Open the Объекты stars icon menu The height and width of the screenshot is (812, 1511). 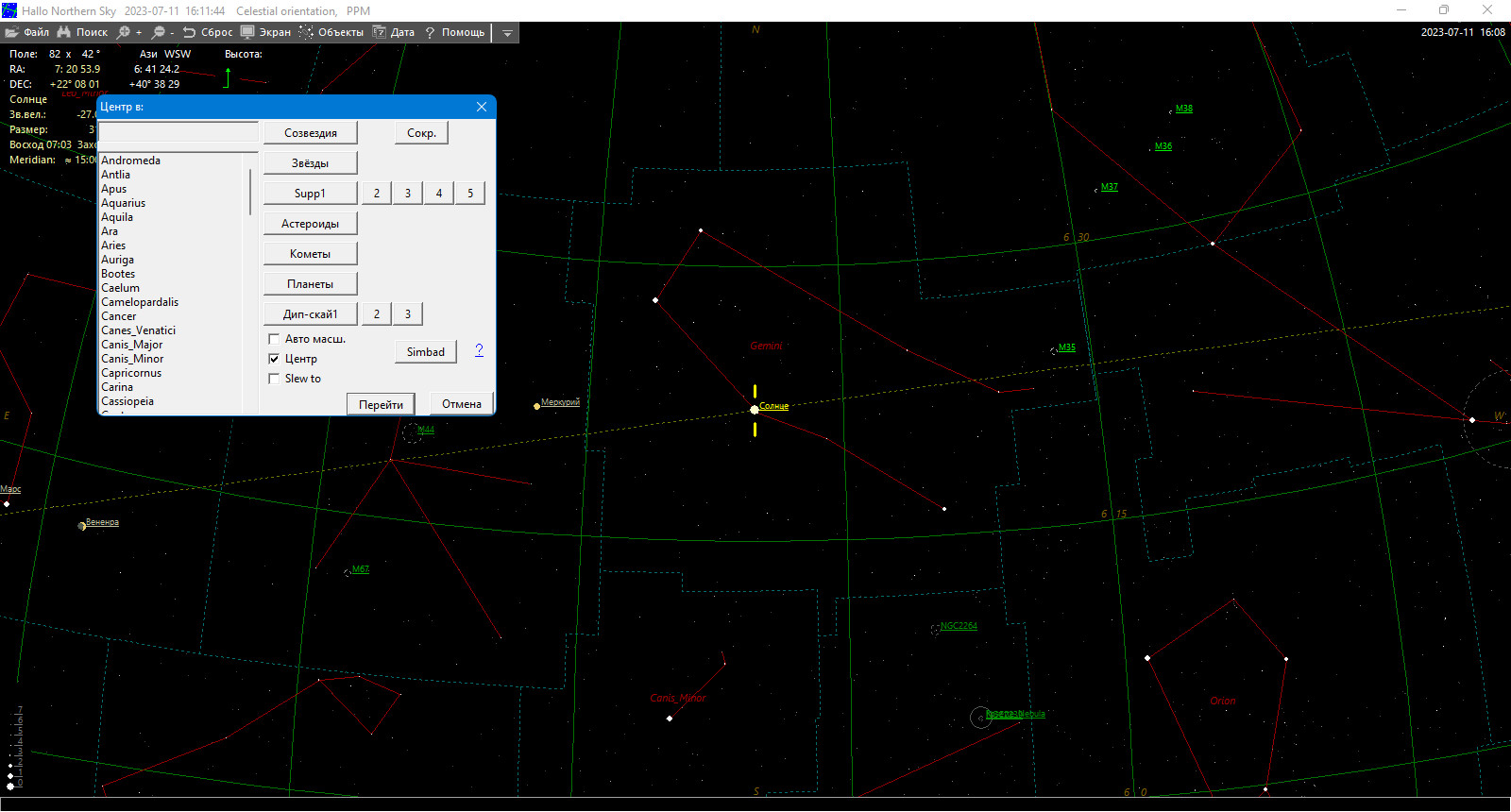click(x=306, y=32)
